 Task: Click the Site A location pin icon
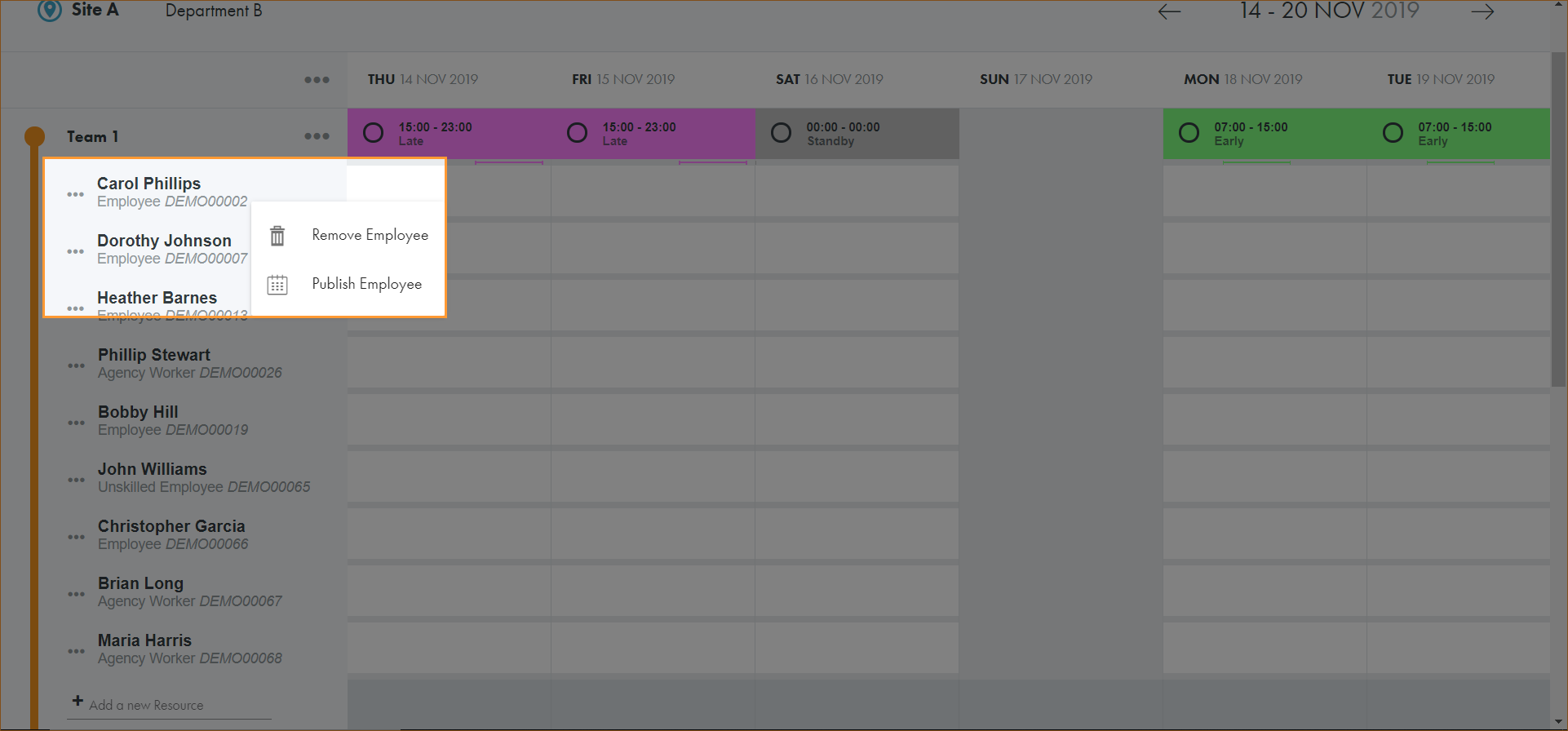click(50, 10)
